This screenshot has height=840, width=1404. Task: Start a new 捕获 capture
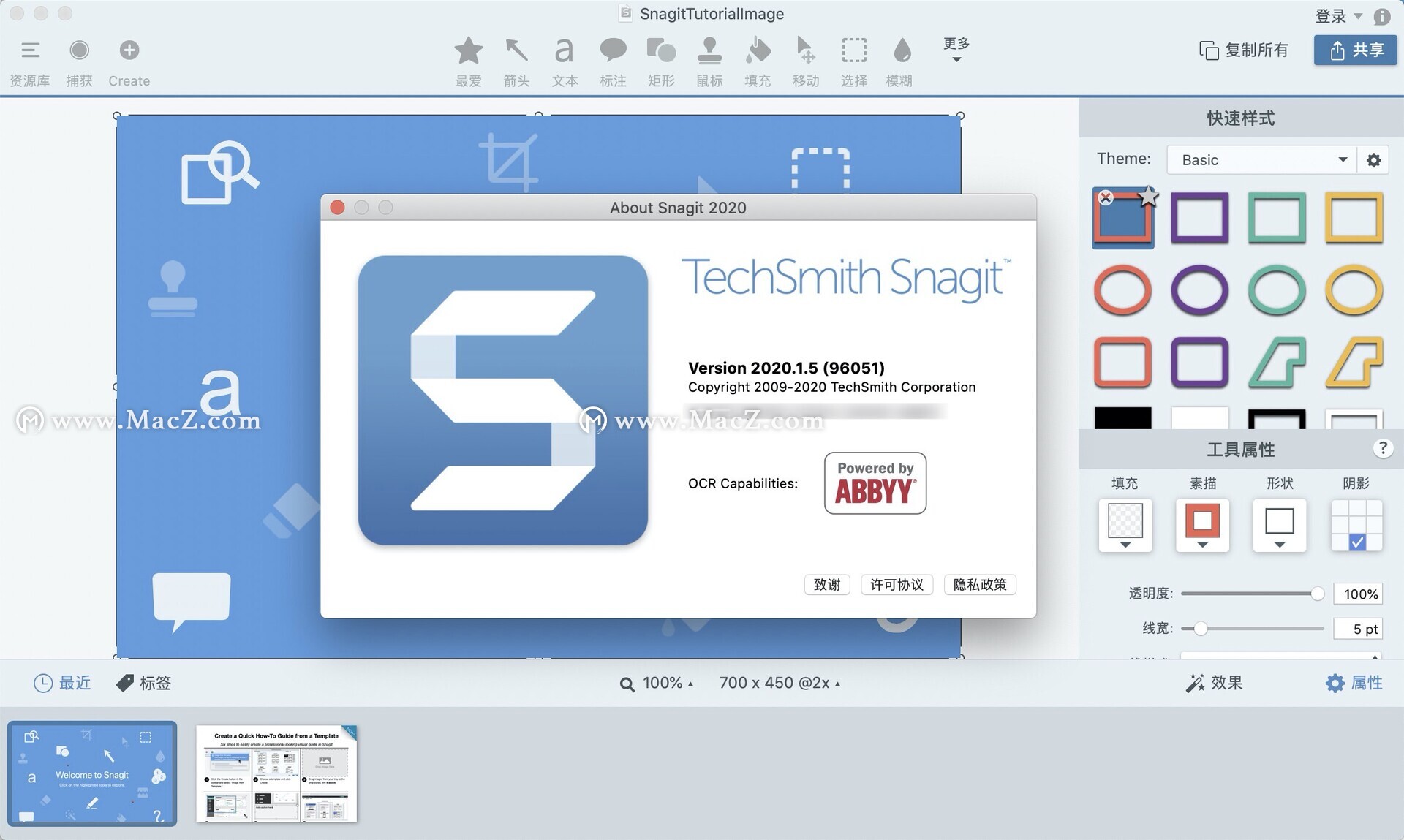coord(79,63)
